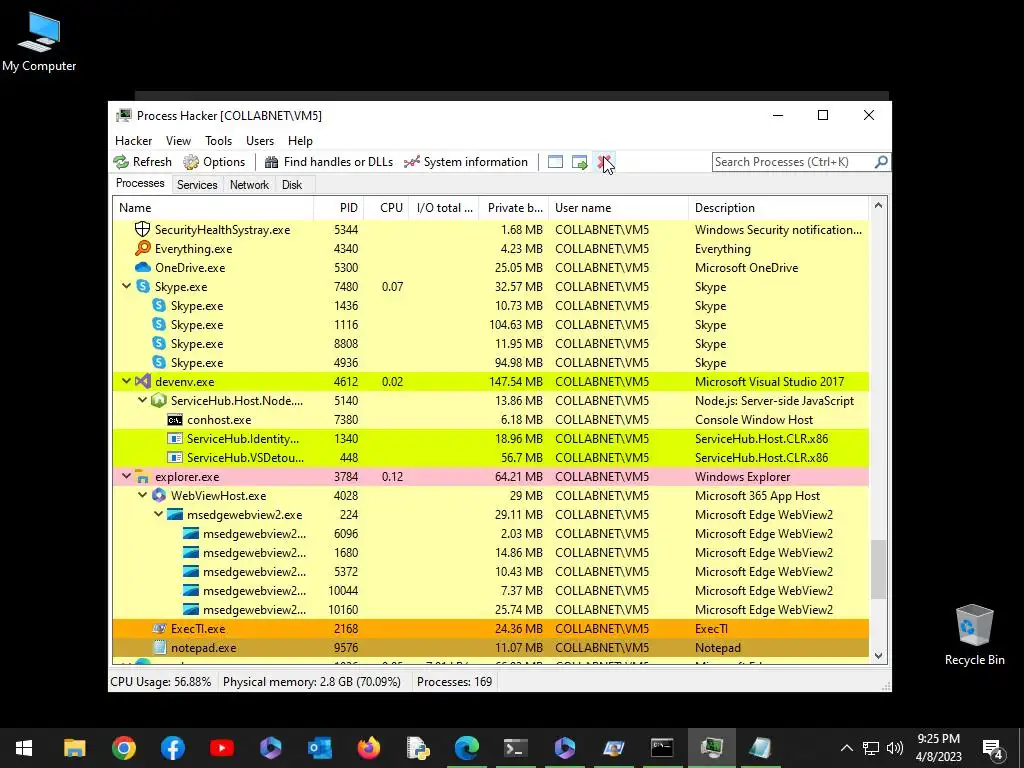
Task: Open Find handles or DLLs binoculars icon
Action: (272, 162)
